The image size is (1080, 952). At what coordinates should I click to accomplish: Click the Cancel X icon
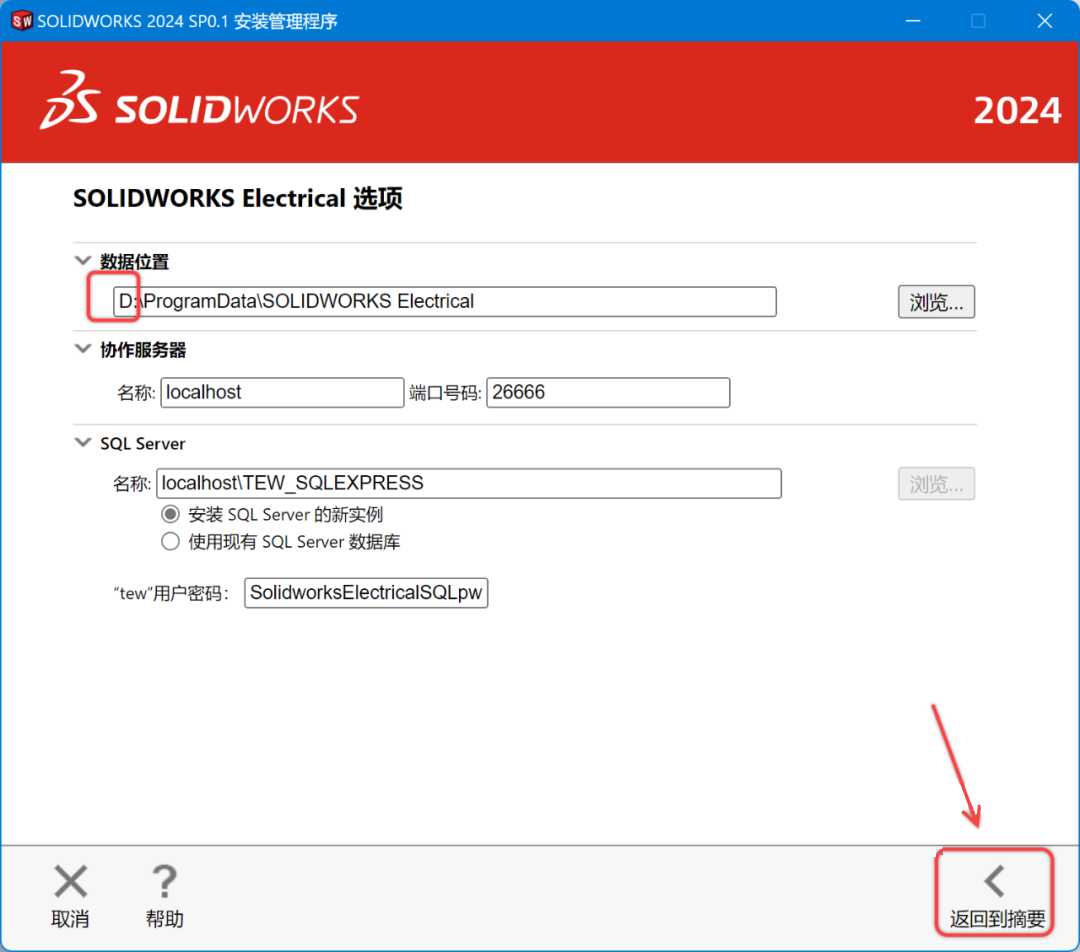tap(70, 882)
